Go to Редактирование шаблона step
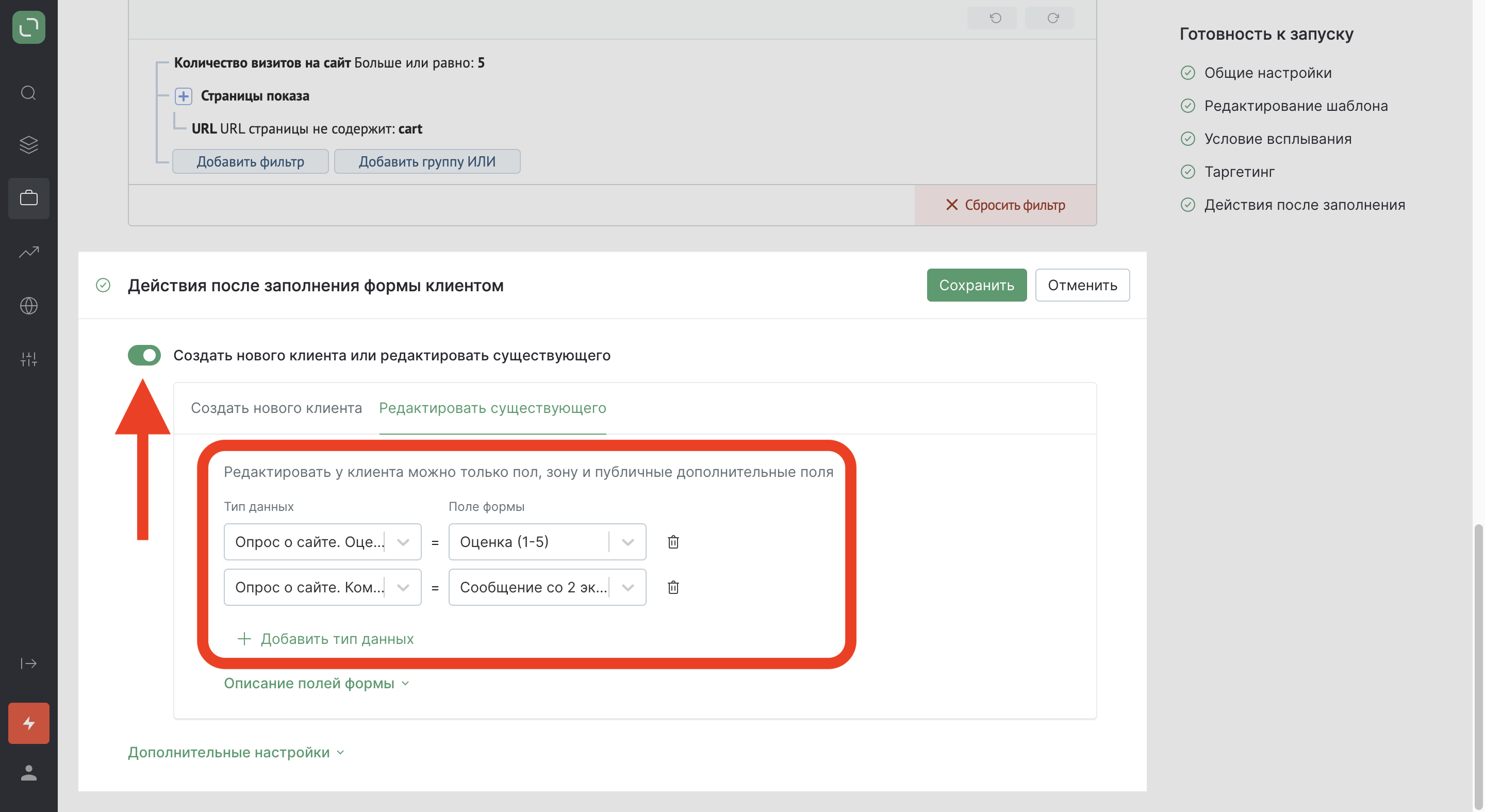This screenshot has height=812, width=1485. tap(1296, 106)
